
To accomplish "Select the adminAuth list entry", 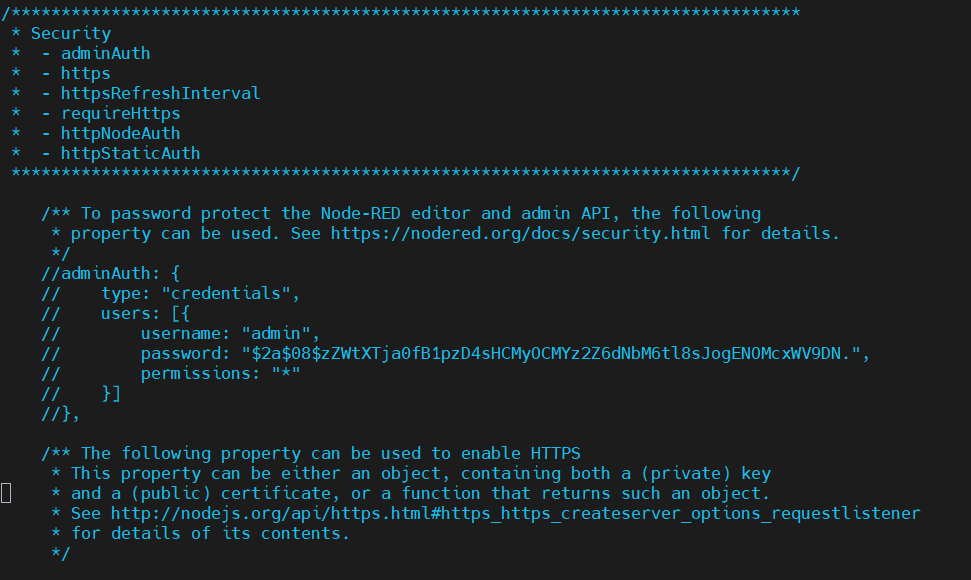I will (x=105, y=52).
